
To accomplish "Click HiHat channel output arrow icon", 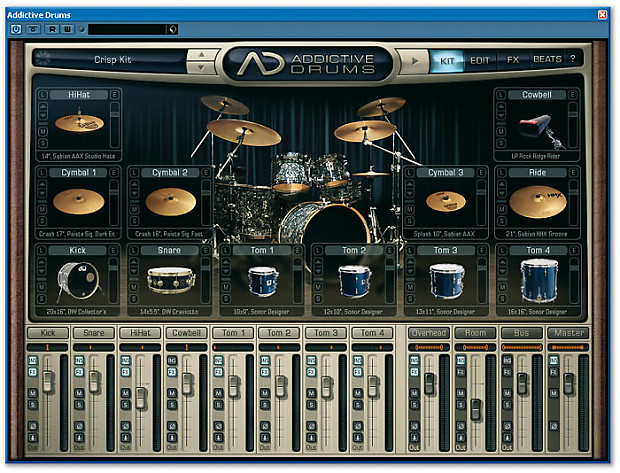I will click(125, 438).
